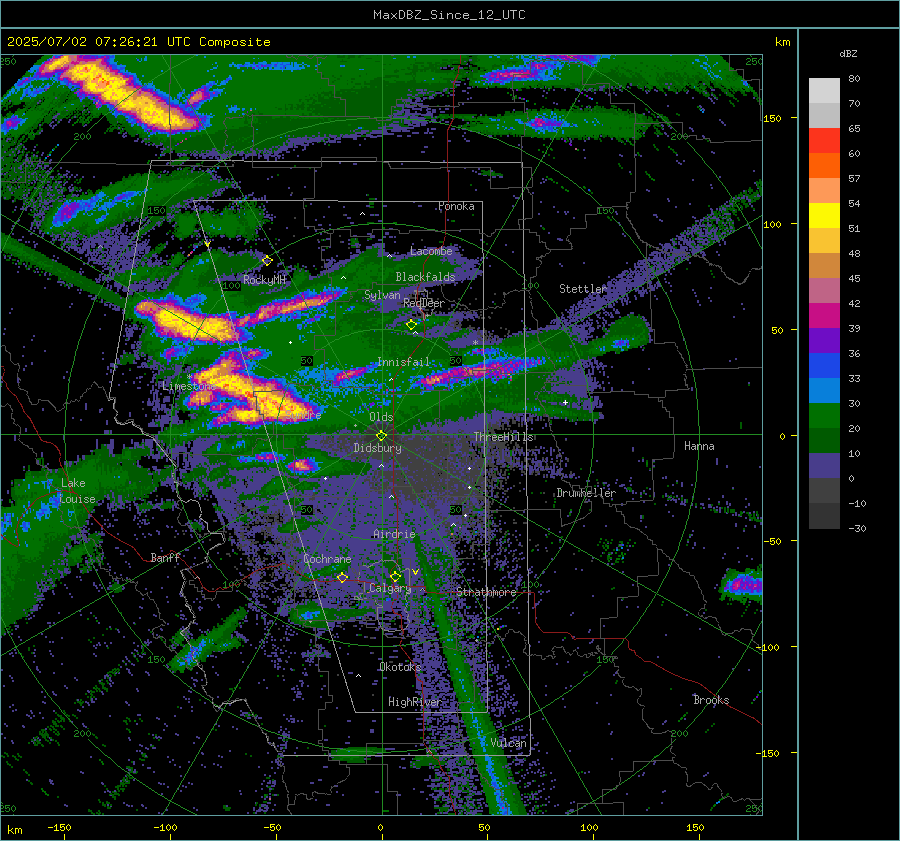The width and height of the screenshot is (900, 841).
Task: Click the Strathmore label
Action: (486, 592)
